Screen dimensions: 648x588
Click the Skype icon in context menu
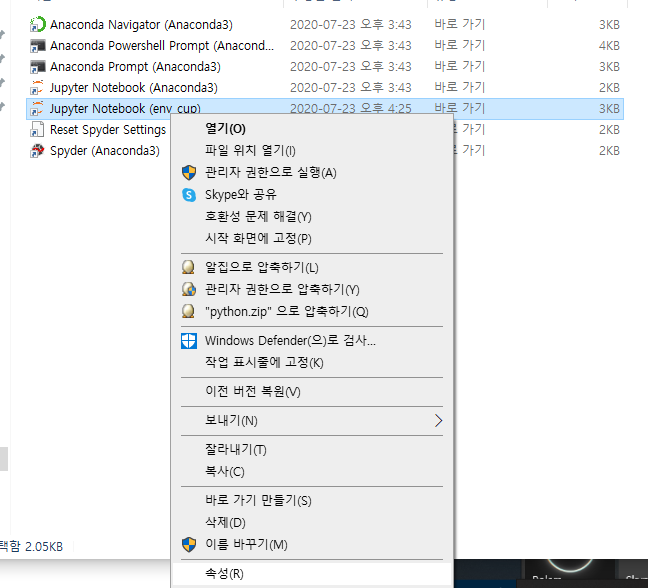point(189,195)
